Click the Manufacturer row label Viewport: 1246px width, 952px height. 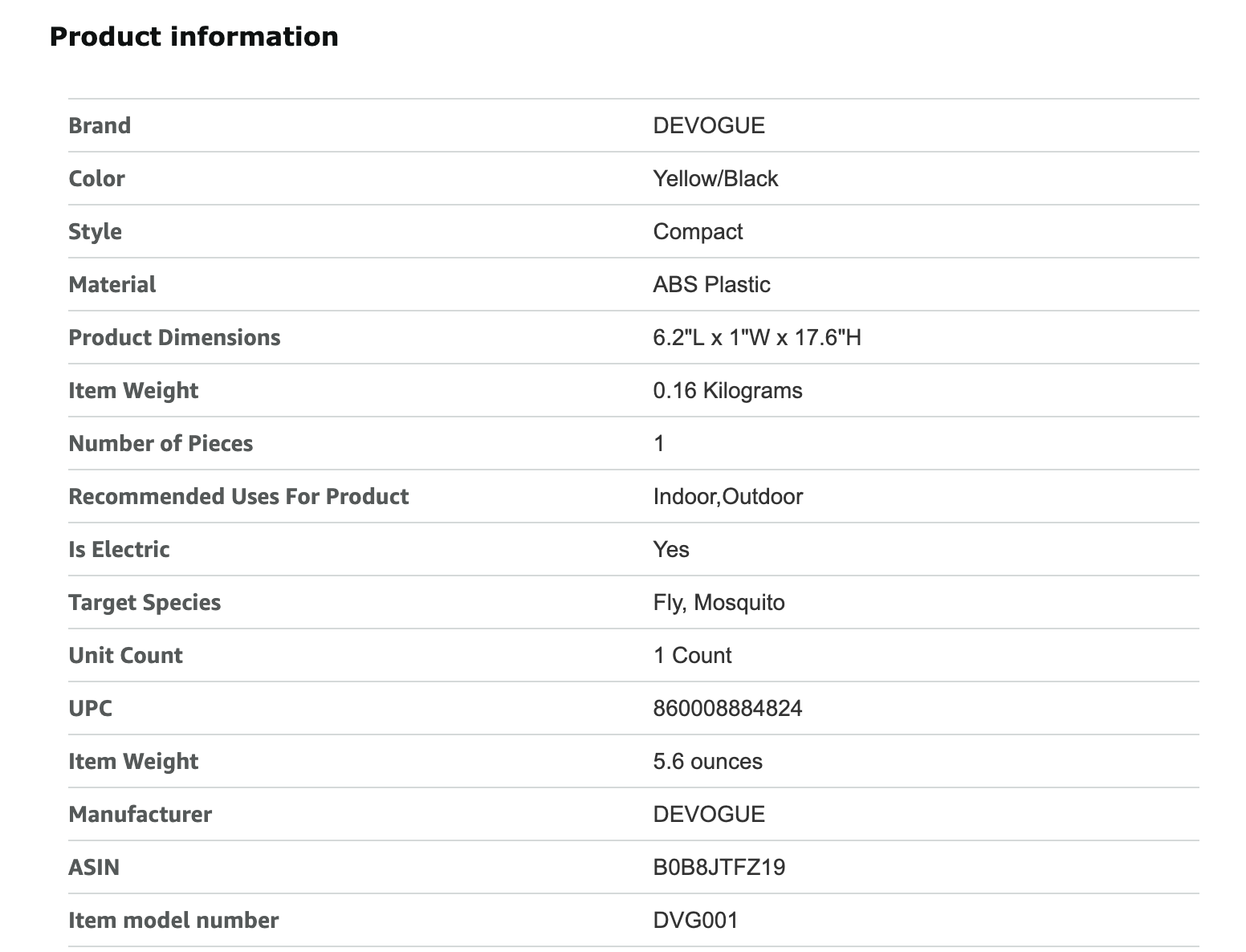coord(140,814)
